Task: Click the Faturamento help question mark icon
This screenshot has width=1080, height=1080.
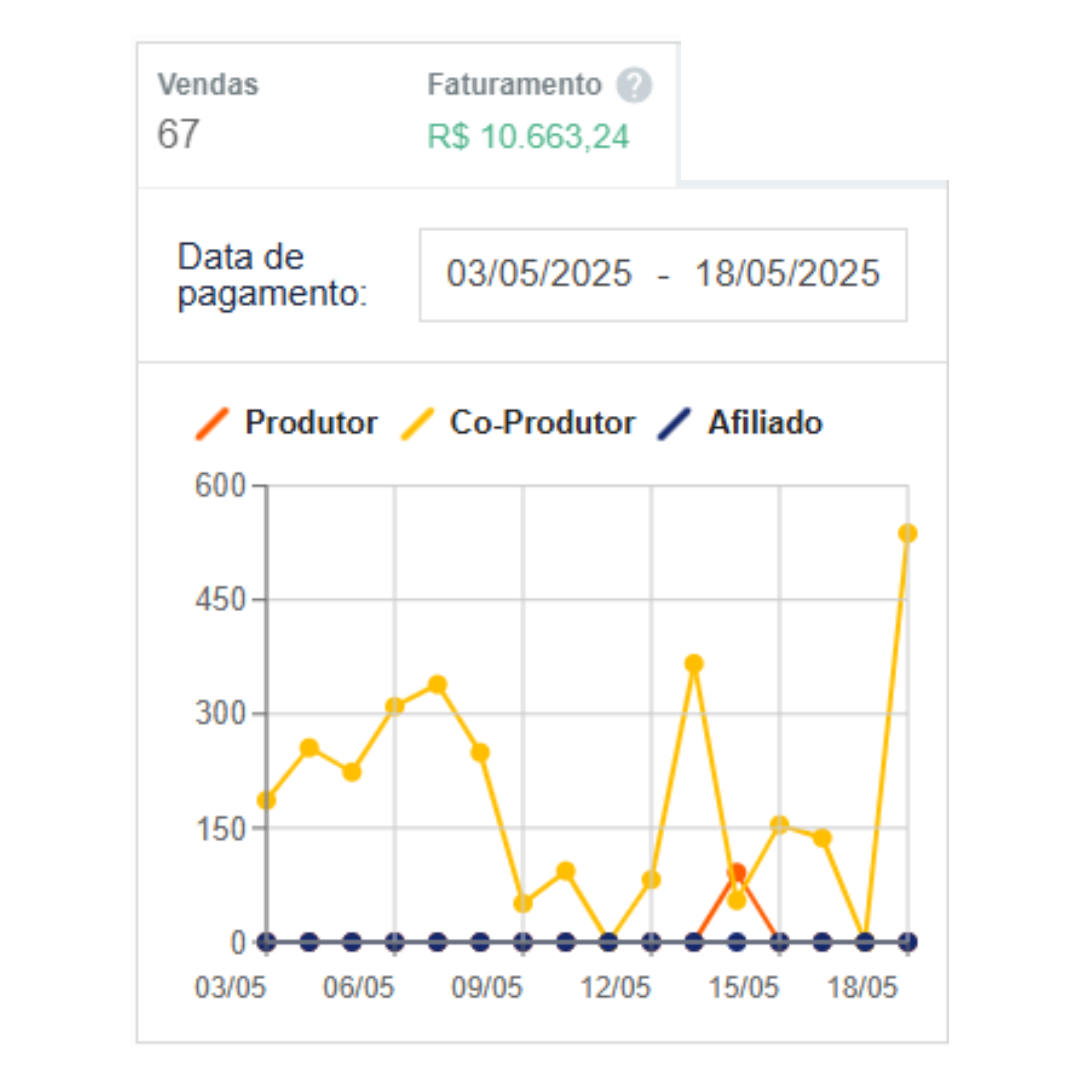Action: coord(634,85)
